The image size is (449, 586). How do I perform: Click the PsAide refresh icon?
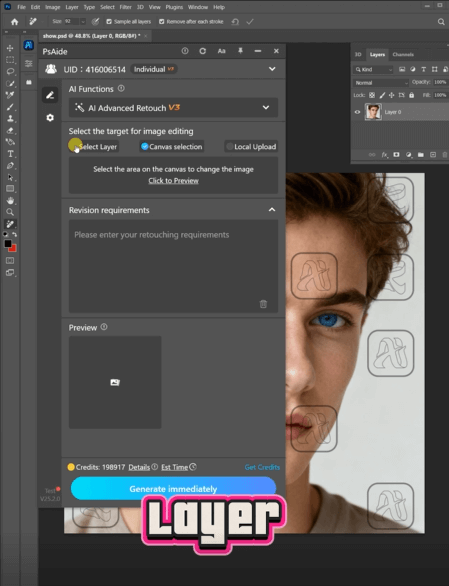203,51
